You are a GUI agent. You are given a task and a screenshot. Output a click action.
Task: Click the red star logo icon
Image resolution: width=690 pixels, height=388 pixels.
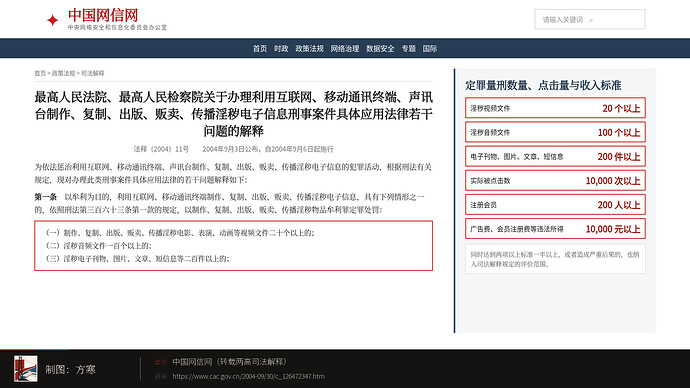point(52,20)
